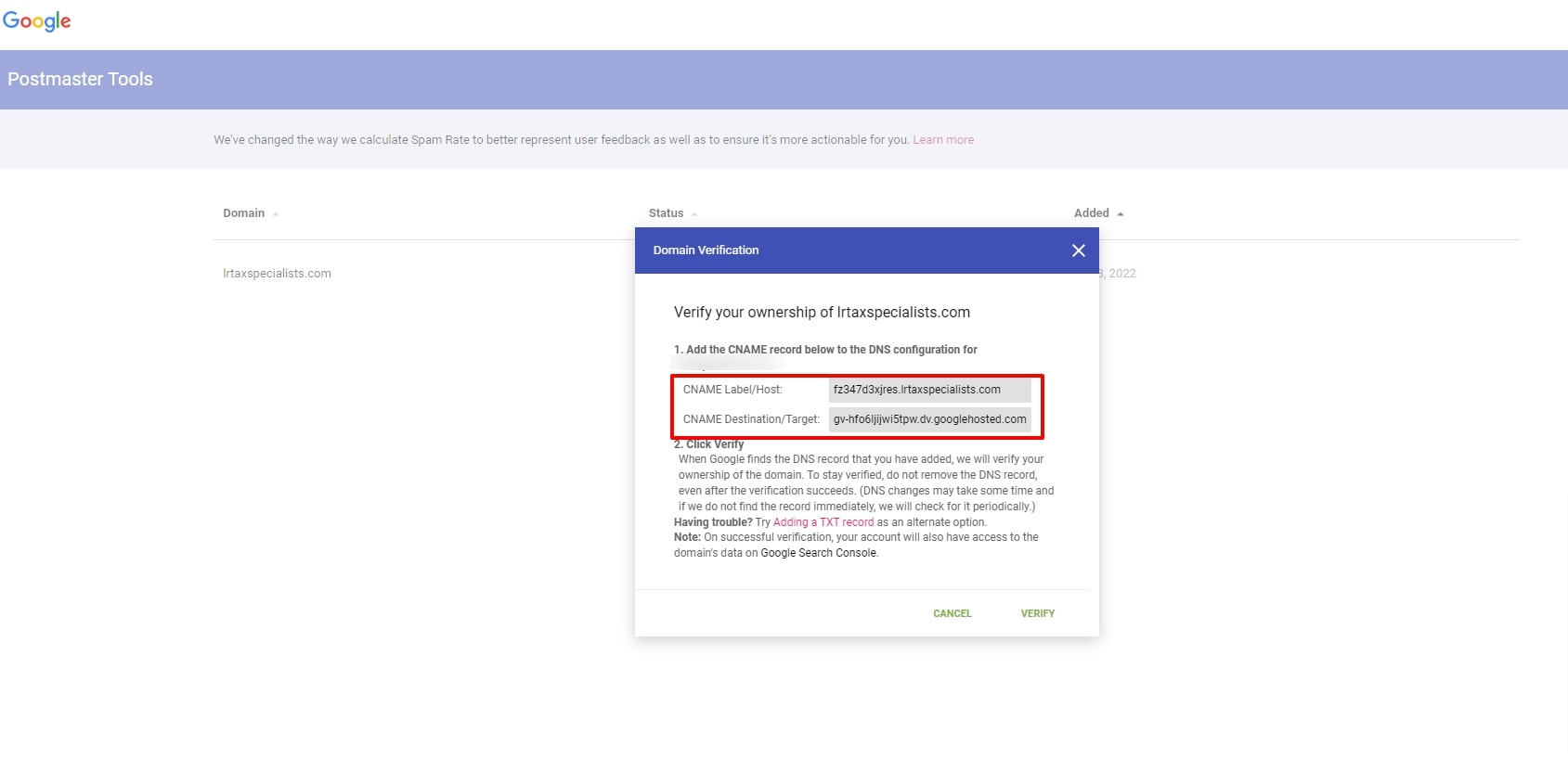Sort by Added column header
Image resolution: width=1568 pixels, height=771 pixels.
coord(1098,213)
